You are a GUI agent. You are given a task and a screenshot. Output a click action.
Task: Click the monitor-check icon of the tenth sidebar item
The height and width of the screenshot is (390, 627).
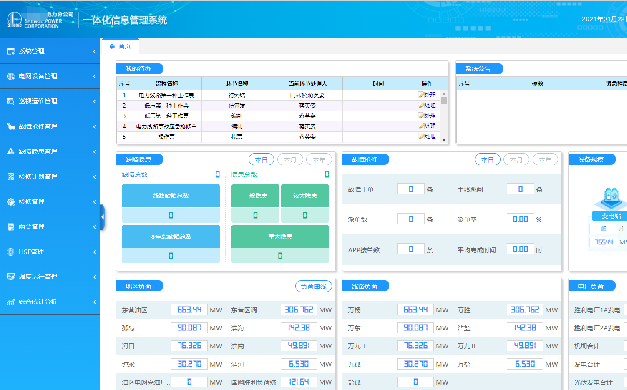tap(11, 277)
